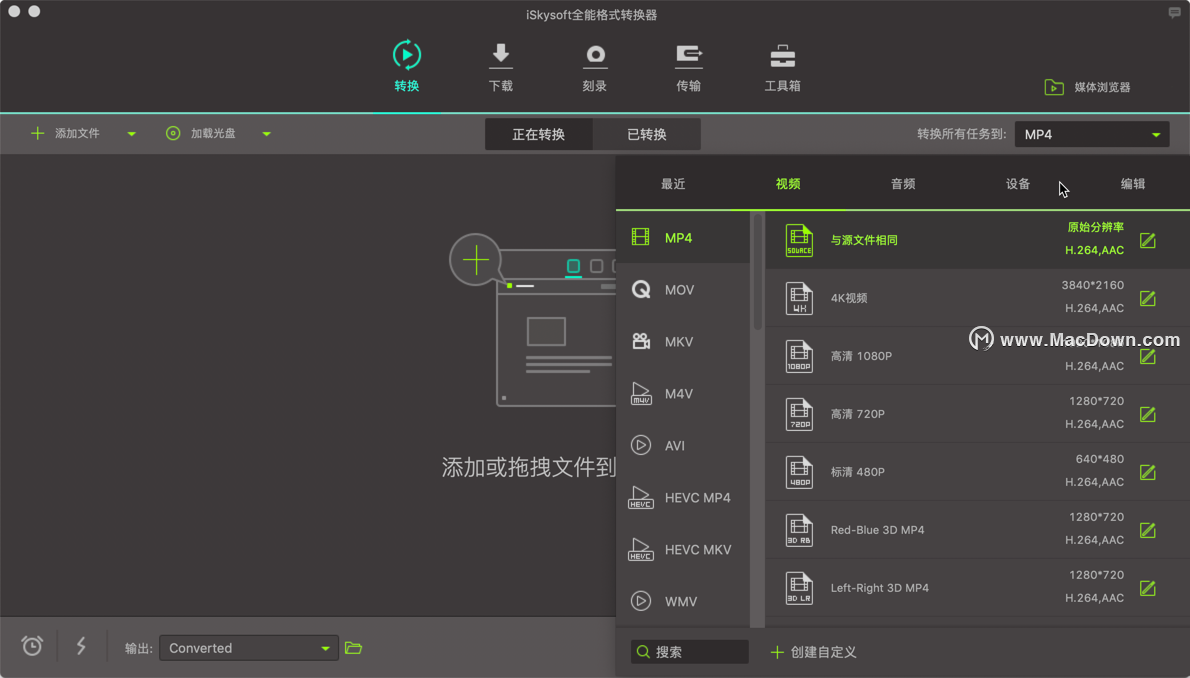Viewport: 1190px width, 678px height.
Task: Toggle the lightning high-speed conversion icon
Action: click(81, 646)
